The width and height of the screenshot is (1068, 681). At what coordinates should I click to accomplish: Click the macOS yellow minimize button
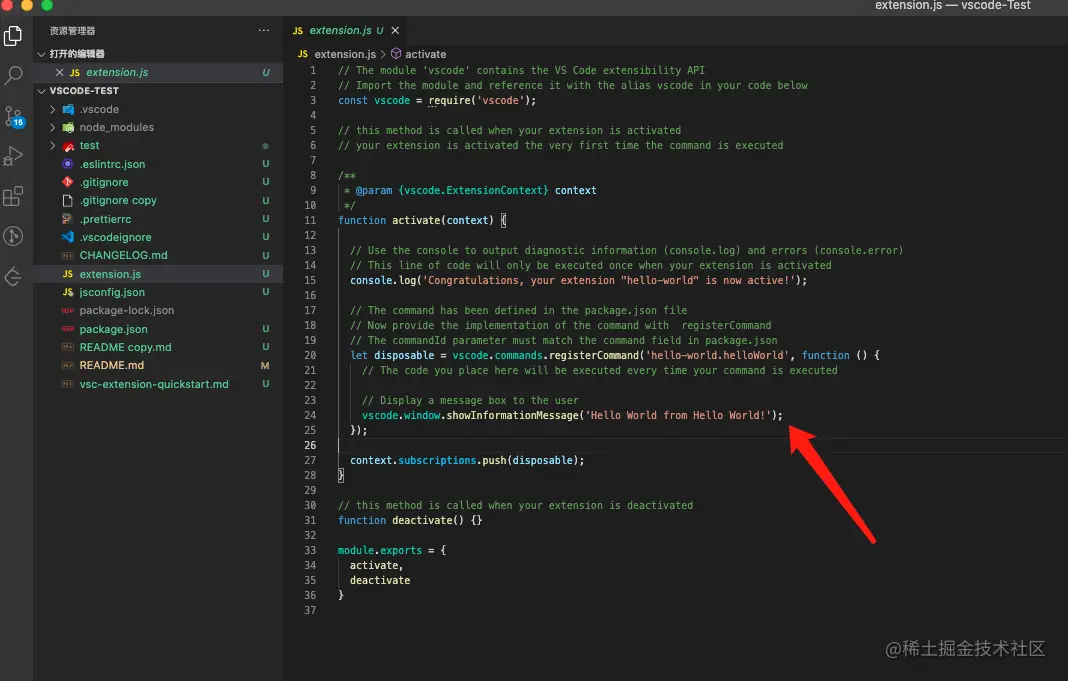click(x=27, y=5)
